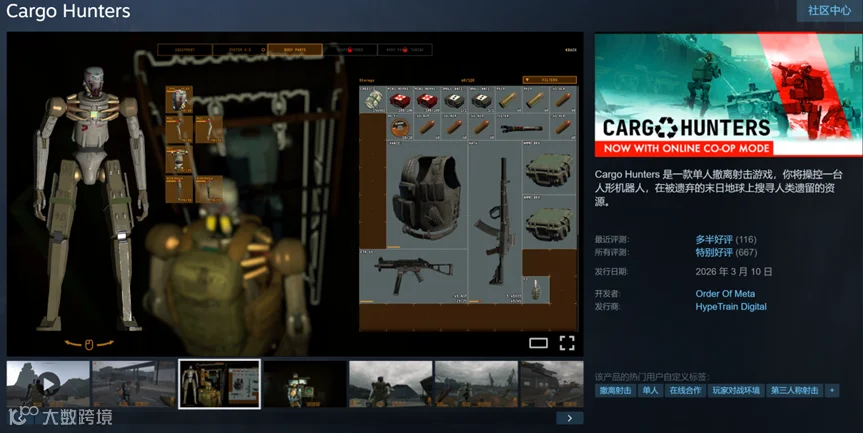Open publisher HypeTrain Digital link
The image size is (863, 433).
click(x=731, y=306)
